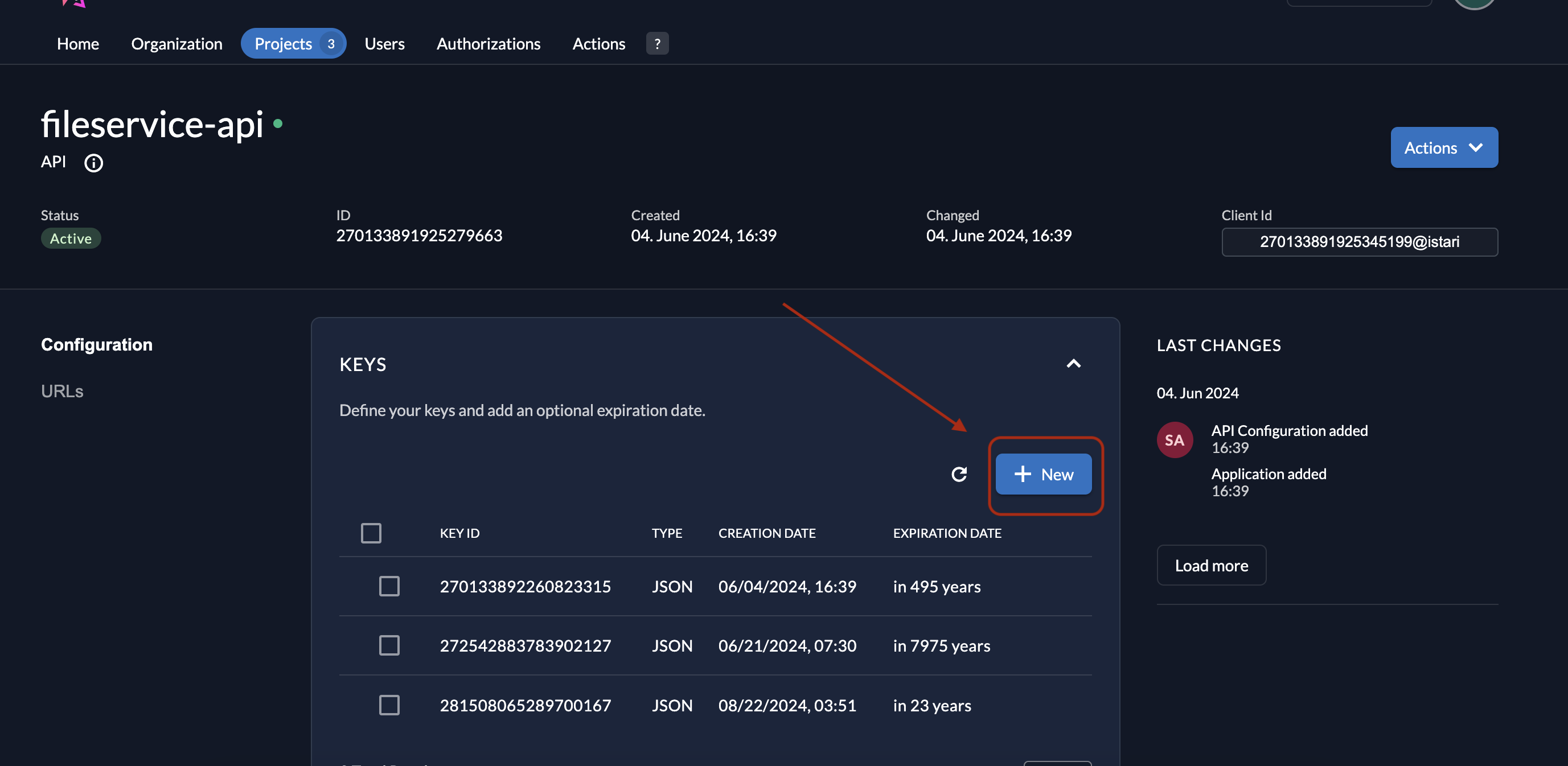Viewport: 1568px width, 766px height.
Task: Switch to the Users tab
Action: point(384,44)
